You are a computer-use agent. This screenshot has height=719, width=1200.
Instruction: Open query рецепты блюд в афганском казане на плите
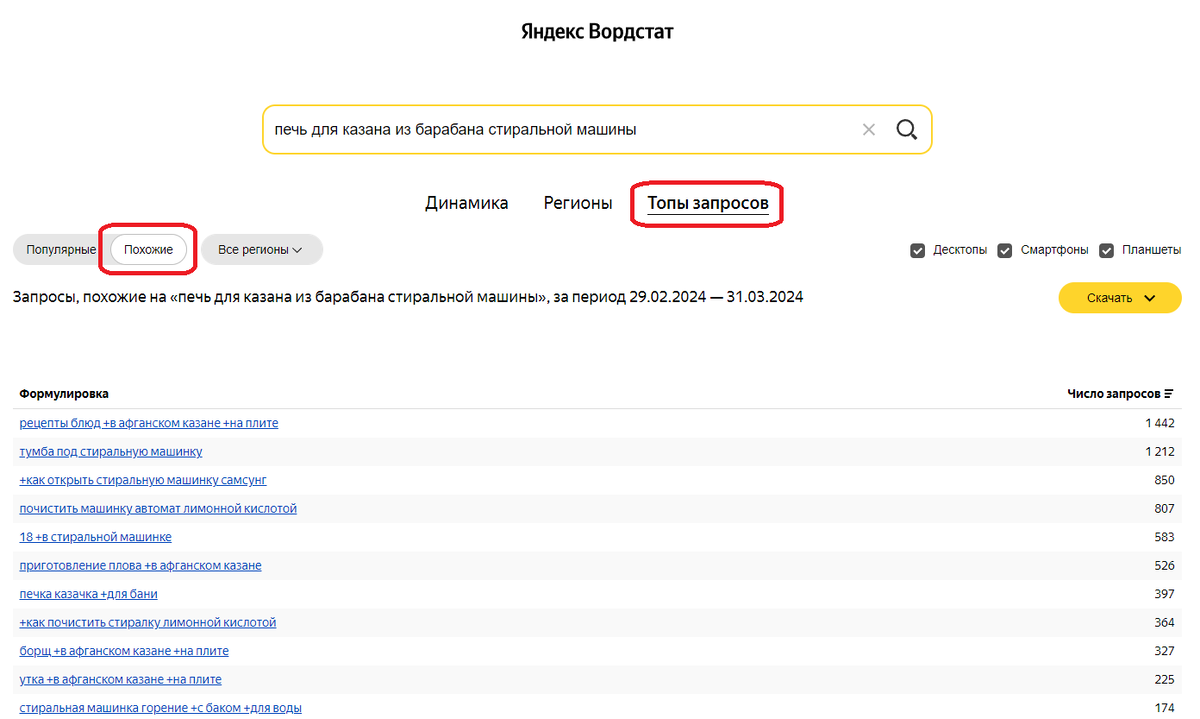click(x=149, y=423)
